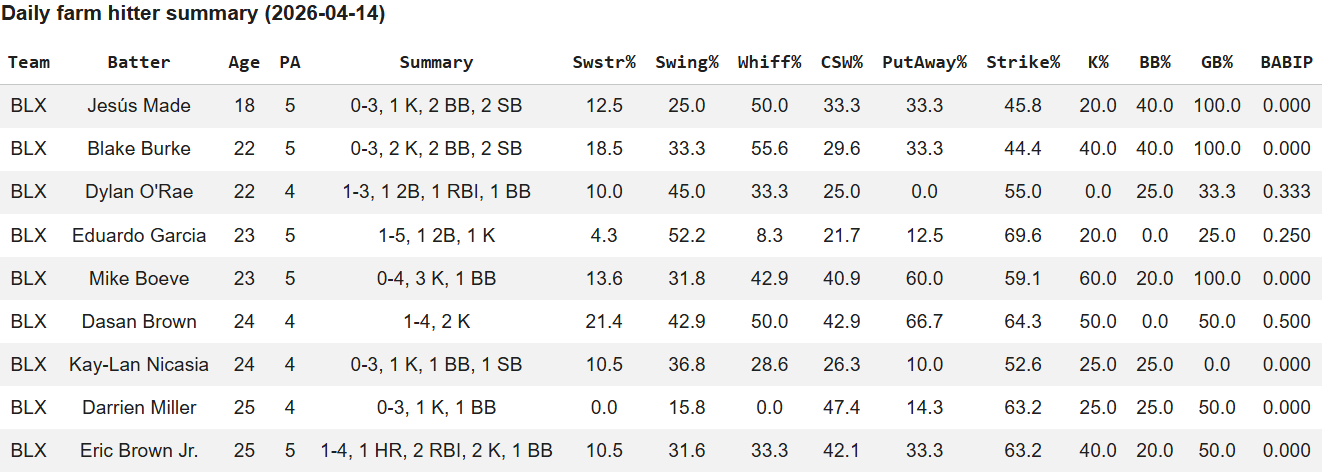1322x472 pixels.
Task: Click the Strike% column header
Action: (x=1023, y=62)
